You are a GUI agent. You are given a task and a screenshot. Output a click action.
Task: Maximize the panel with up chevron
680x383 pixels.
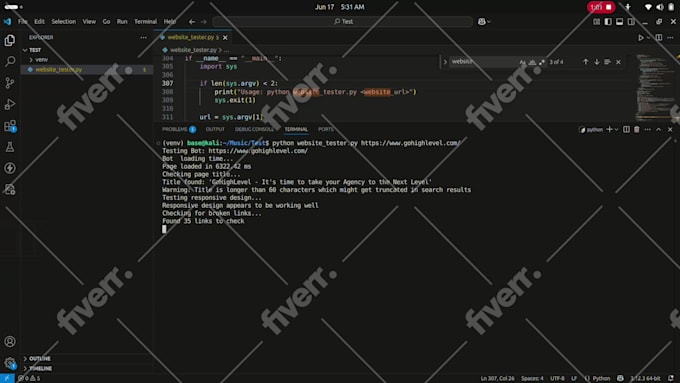[x=658, y=129]
